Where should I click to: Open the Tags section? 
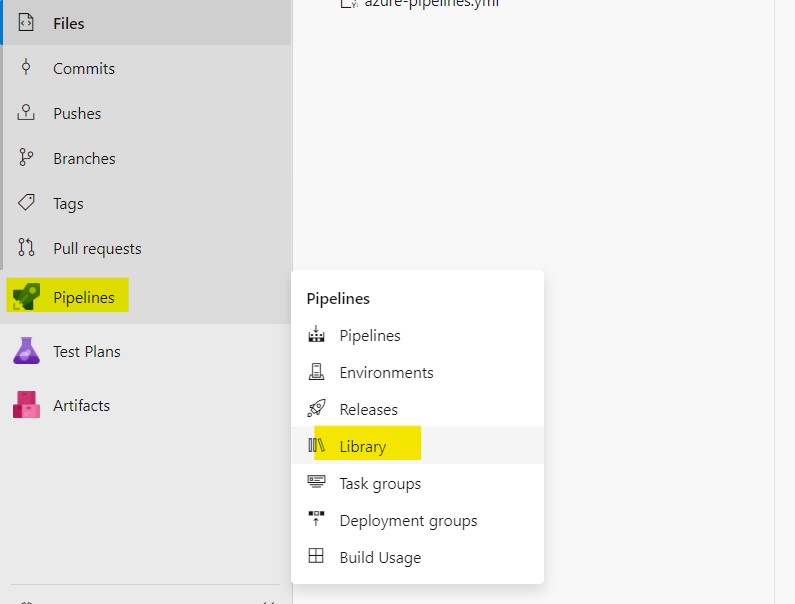68,204
